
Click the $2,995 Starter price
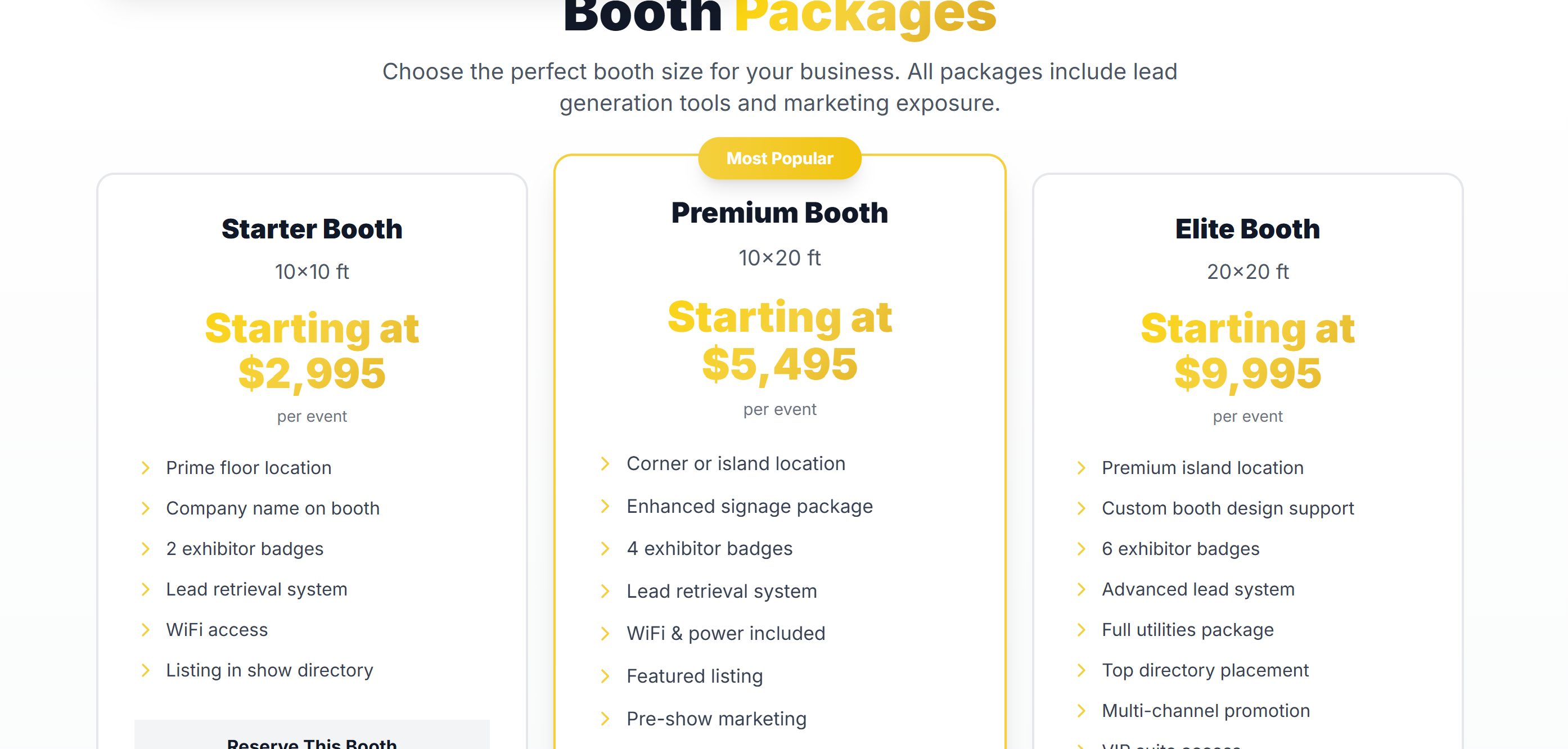312,373
